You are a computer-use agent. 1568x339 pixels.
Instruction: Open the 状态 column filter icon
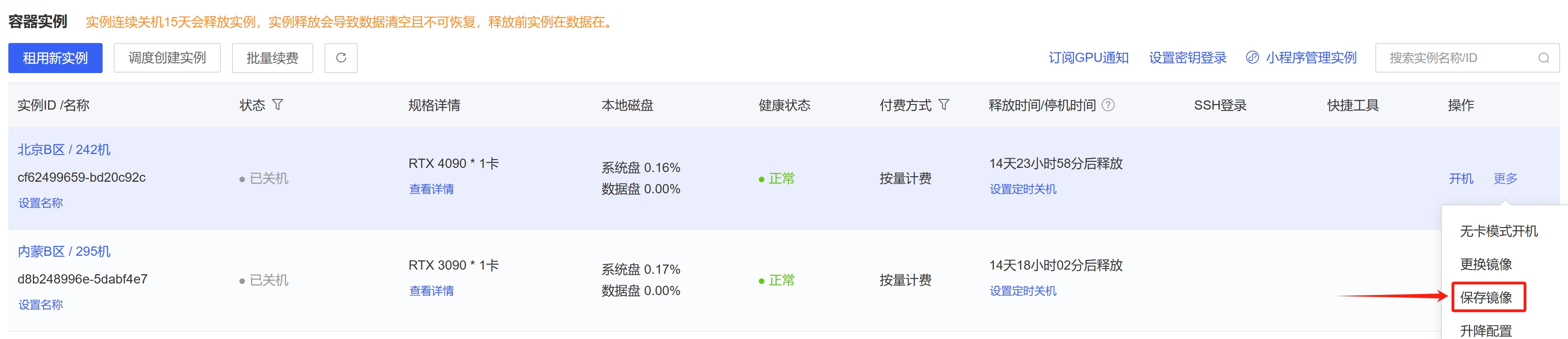pyautogui.click(x=278, y=105)
